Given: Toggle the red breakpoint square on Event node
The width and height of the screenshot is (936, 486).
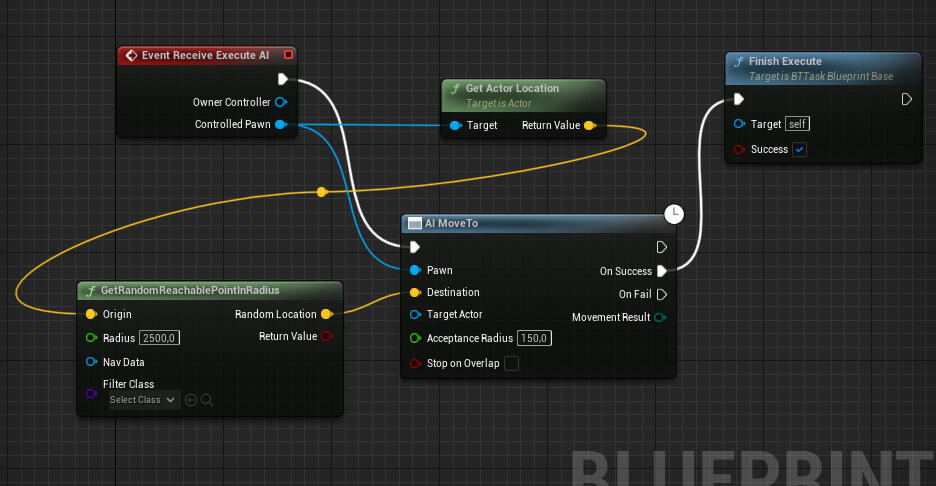Looking at the screenshot, I should pos(288,55).
